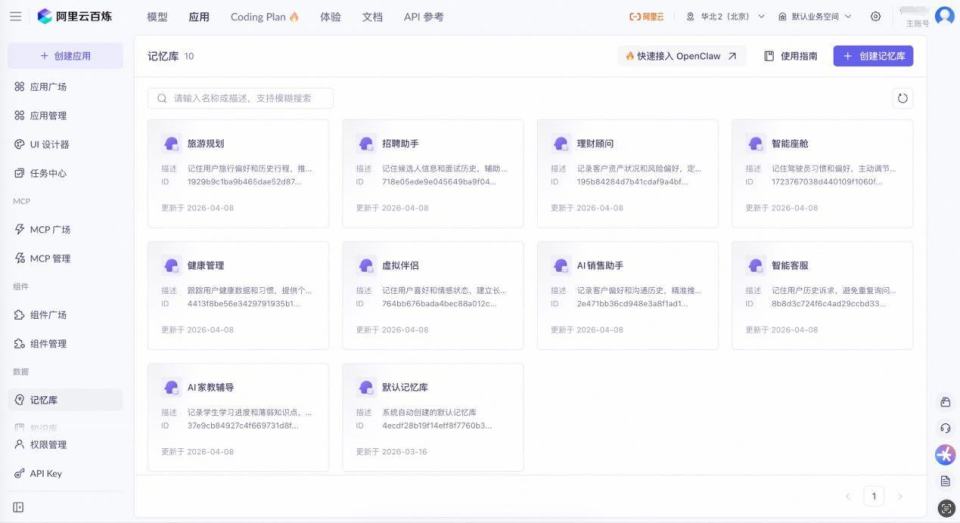960x523 pixels.
Task: Open the 智能客服 memory card
Action: coord(822,295)
